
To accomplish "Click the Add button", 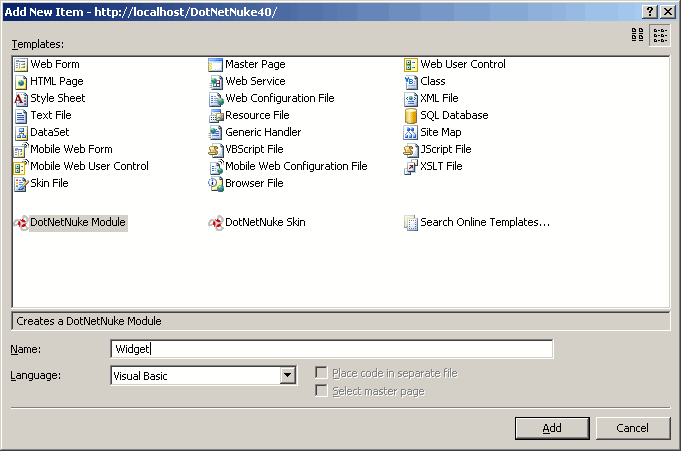I will 552,428.
